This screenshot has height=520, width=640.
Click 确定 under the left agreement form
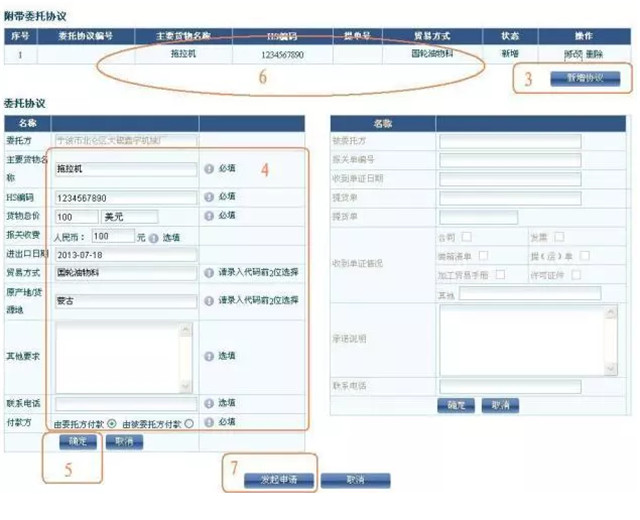pyautogui.click(x=77, y=441)
